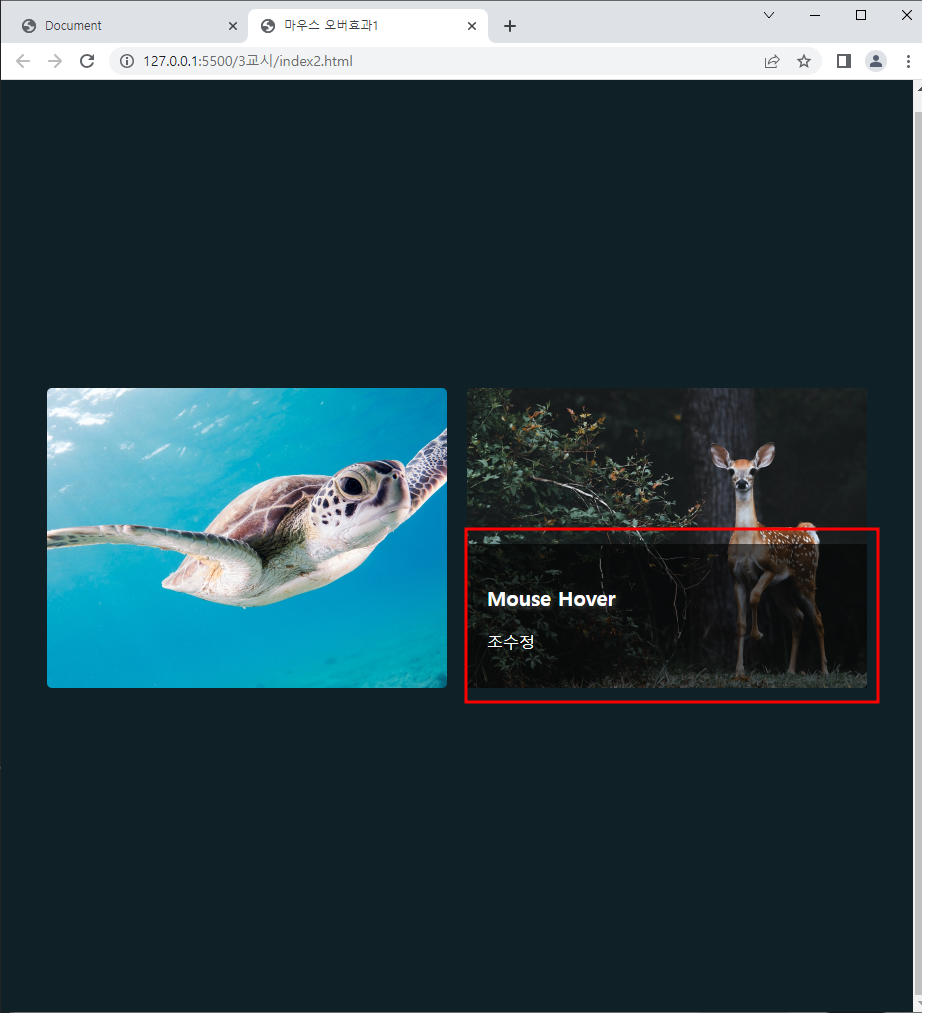Open a new tab
931x1013 pixels.
pyautogui.click(x=510, y=26)
